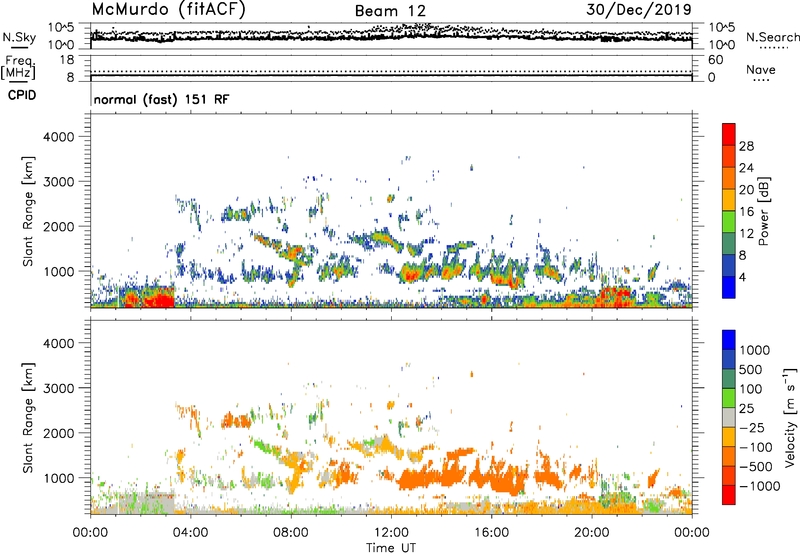
Task: Click the '500' velocity tick label
Action: click(x=751, y=370)
